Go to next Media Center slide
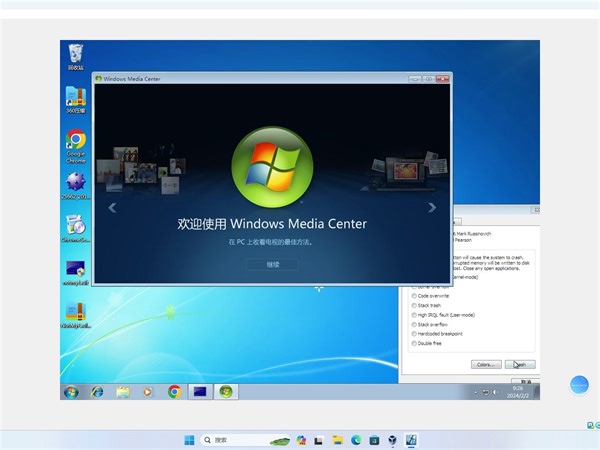 [432, 207]
